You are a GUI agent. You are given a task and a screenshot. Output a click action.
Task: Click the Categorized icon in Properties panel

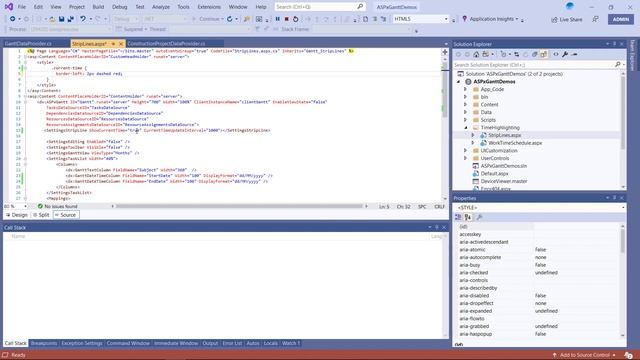(458, 217)
